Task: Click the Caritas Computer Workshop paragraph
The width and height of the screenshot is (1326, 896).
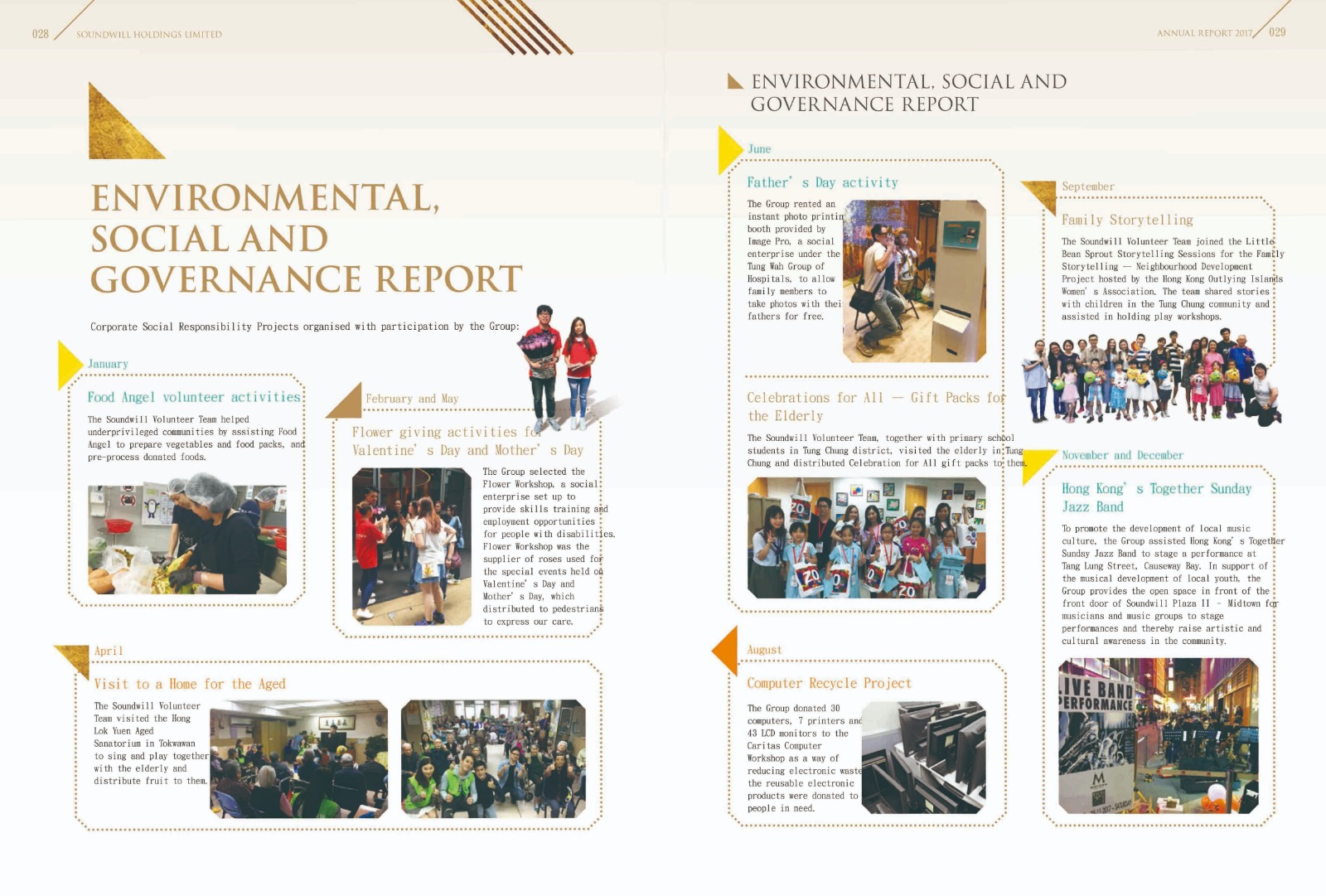Action: coord(804,758)
